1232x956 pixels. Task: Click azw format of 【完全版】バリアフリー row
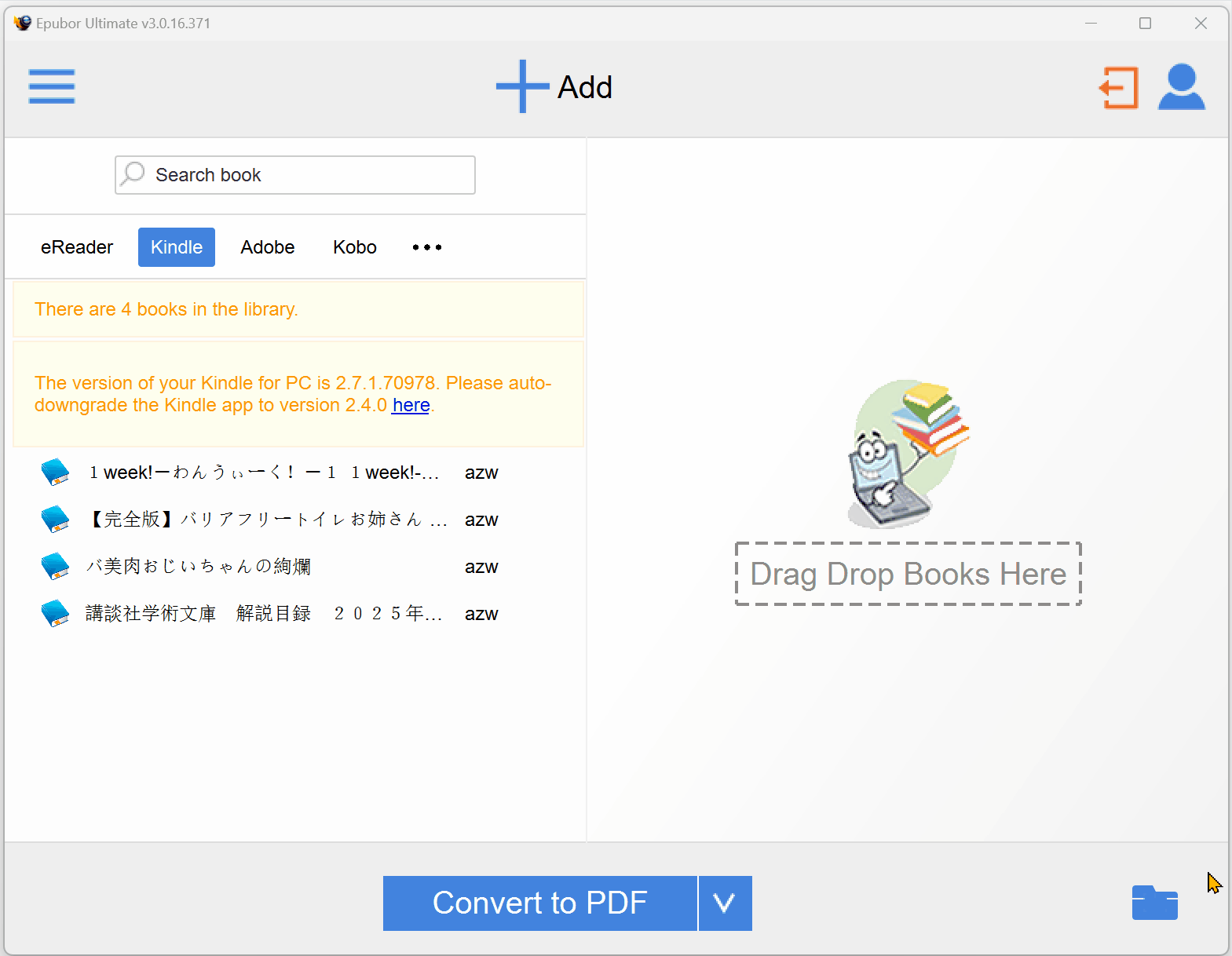(x=481, y=520)
